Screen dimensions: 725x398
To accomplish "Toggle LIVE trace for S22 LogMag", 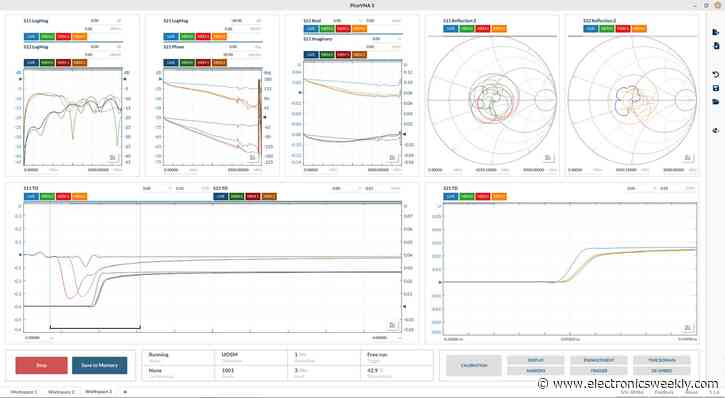I will click(31, 62).
